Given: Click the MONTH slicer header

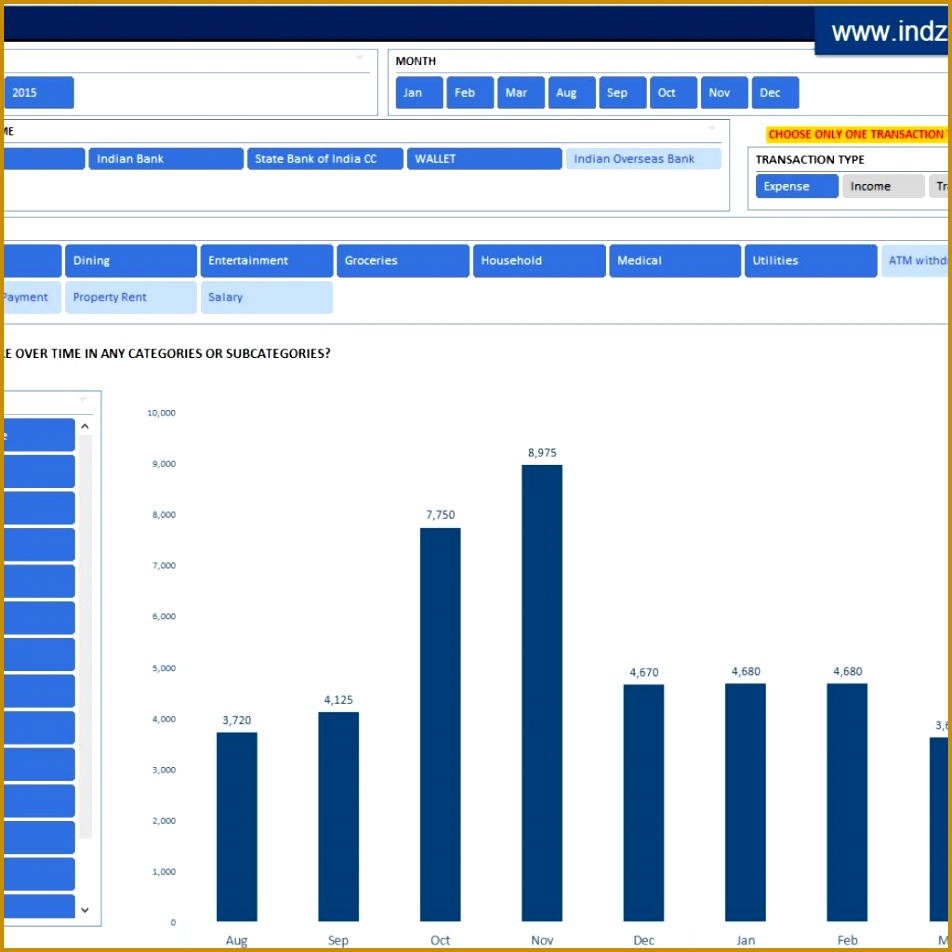Looking at the screenshot, I should tap(416, 61).
